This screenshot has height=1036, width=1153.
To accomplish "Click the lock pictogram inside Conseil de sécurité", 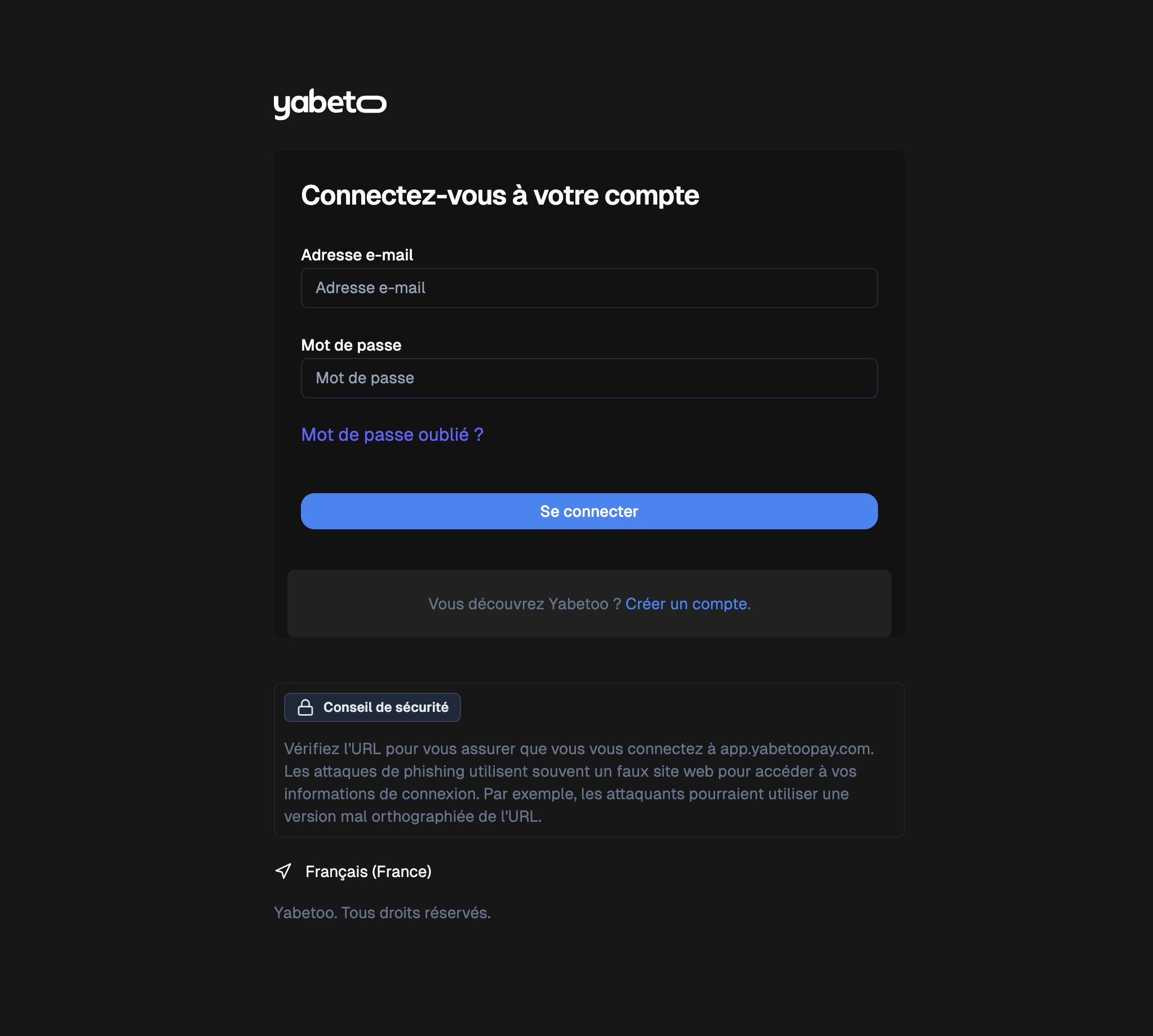I will coord(305,707).
